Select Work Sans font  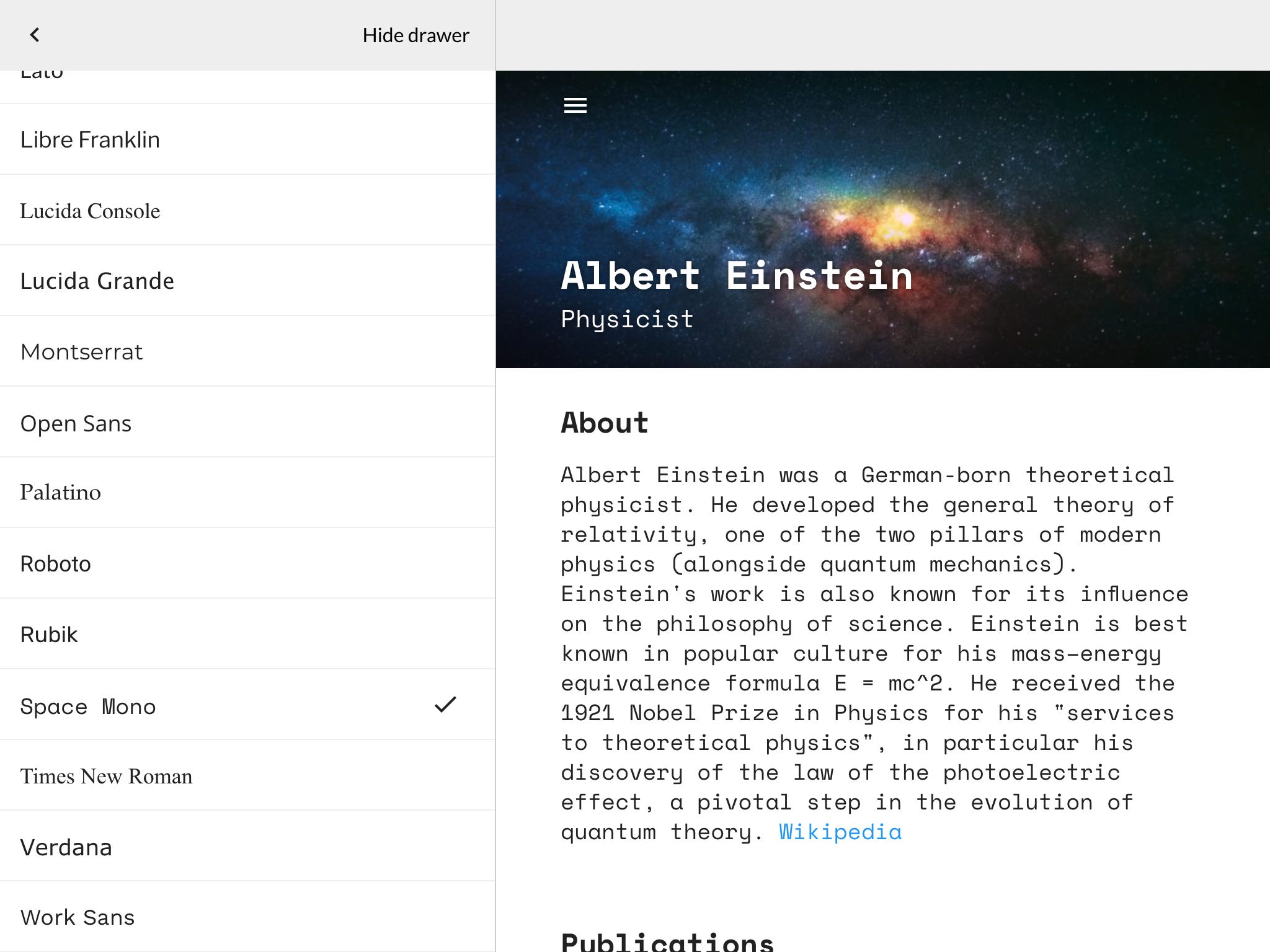(x=77, y=917)
